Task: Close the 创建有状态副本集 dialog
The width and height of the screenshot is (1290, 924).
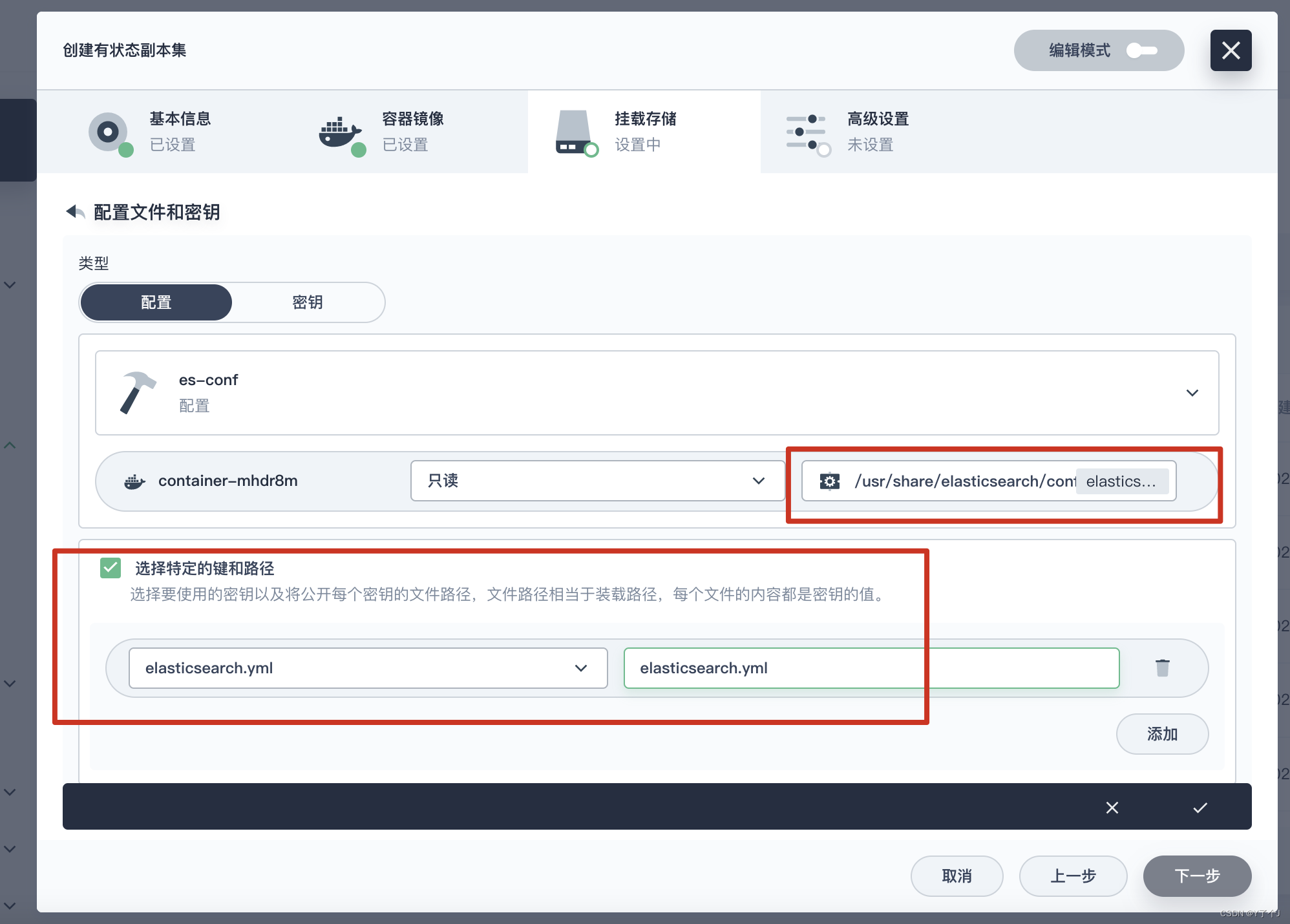Action: coord(1231,50)
